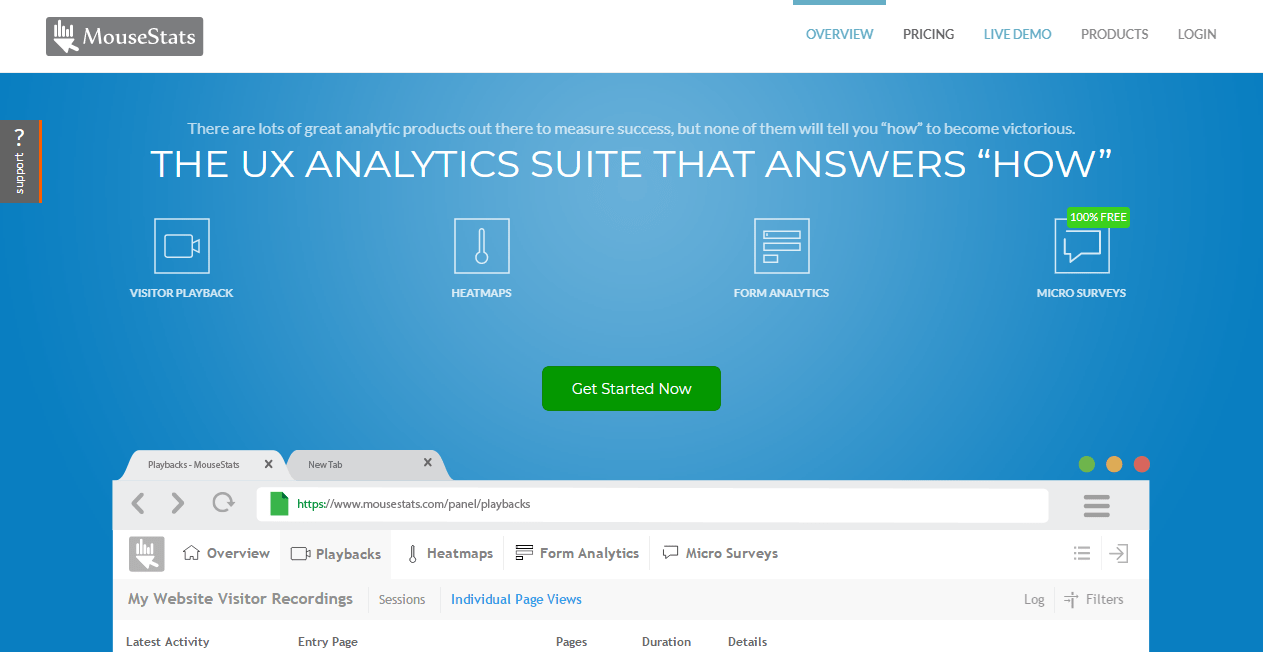
Task: Open the Overview nav item
Action: coord(840,34)
